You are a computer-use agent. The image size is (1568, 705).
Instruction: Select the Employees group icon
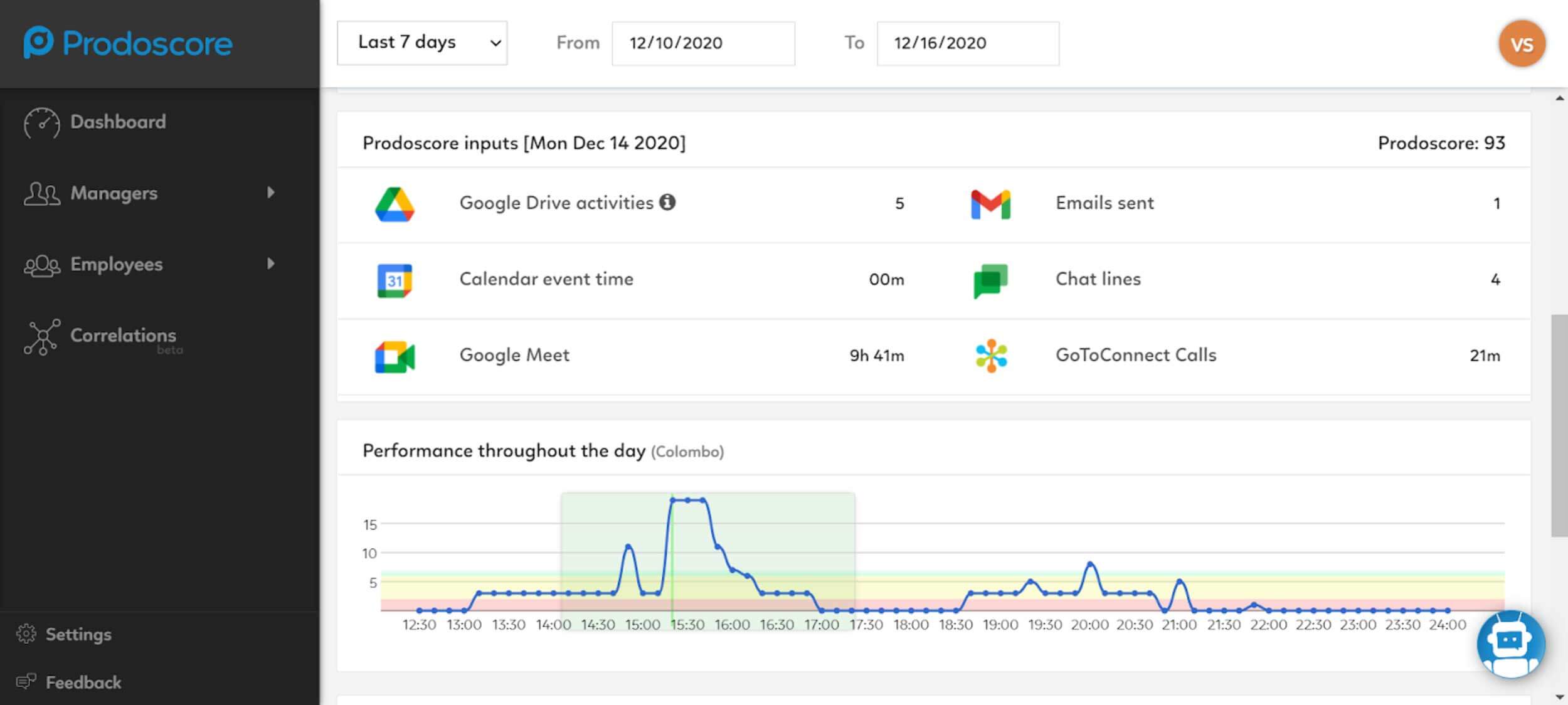pos(42,265)
